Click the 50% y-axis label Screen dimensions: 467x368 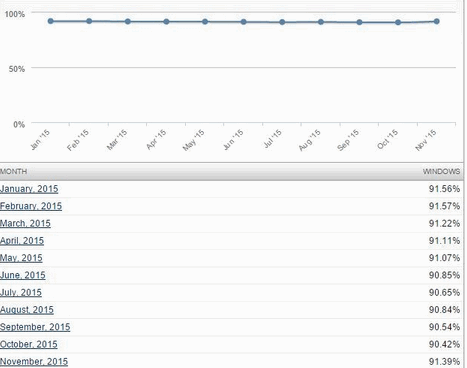click(17, 69)
